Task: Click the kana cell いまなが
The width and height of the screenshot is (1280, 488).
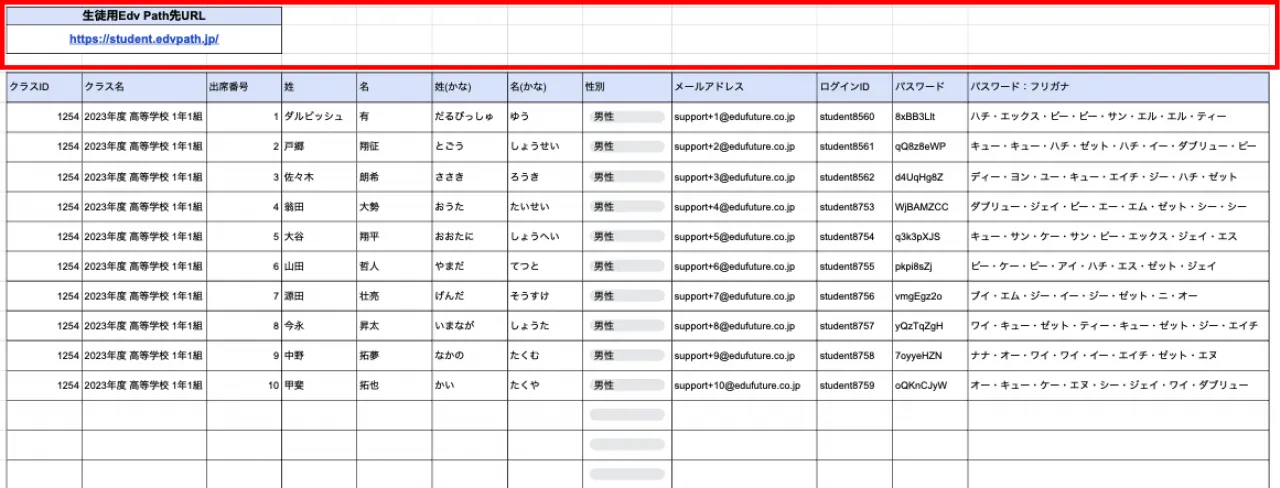Action: click(469, 326)
